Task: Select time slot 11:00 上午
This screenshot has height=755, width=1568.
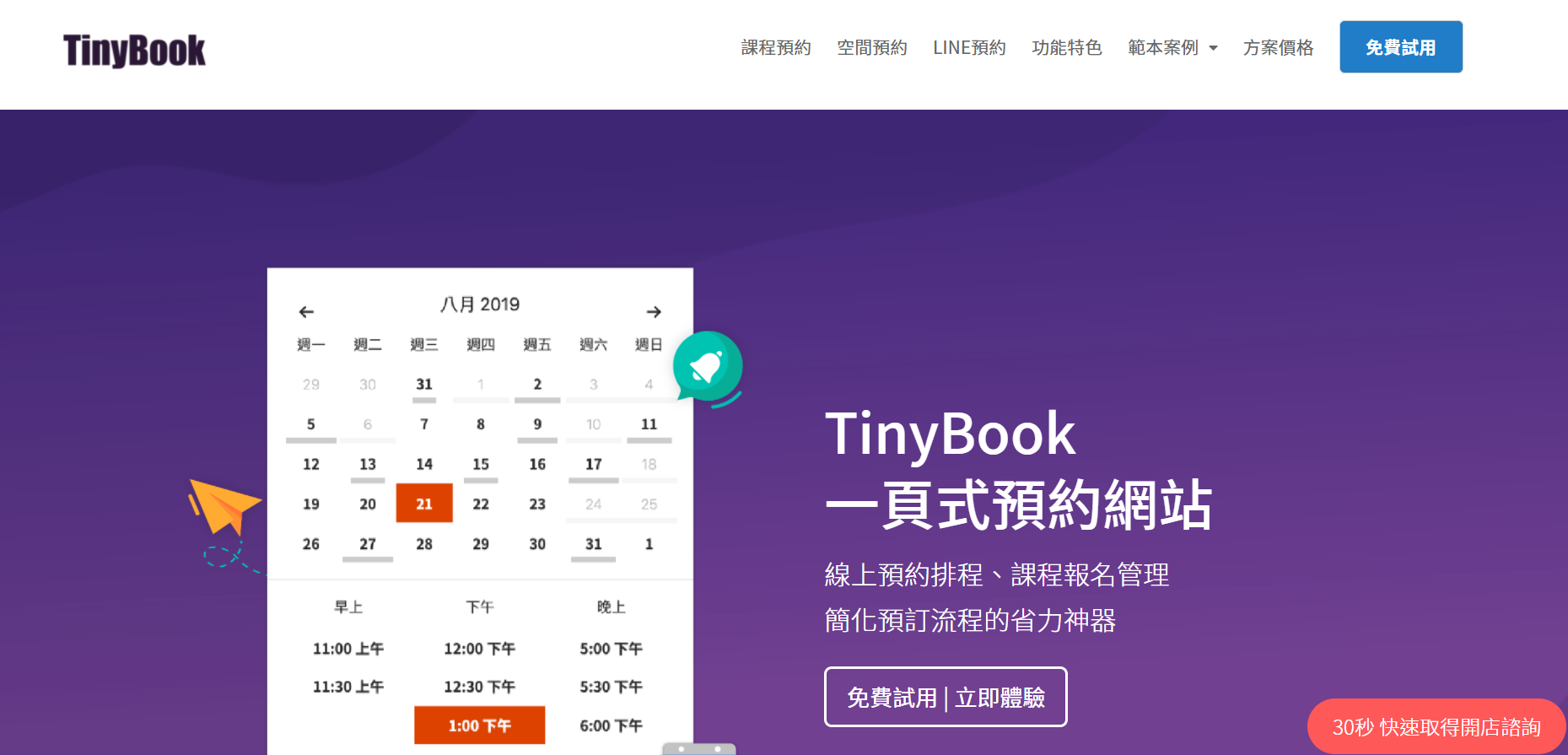Action: pos(348,649)
